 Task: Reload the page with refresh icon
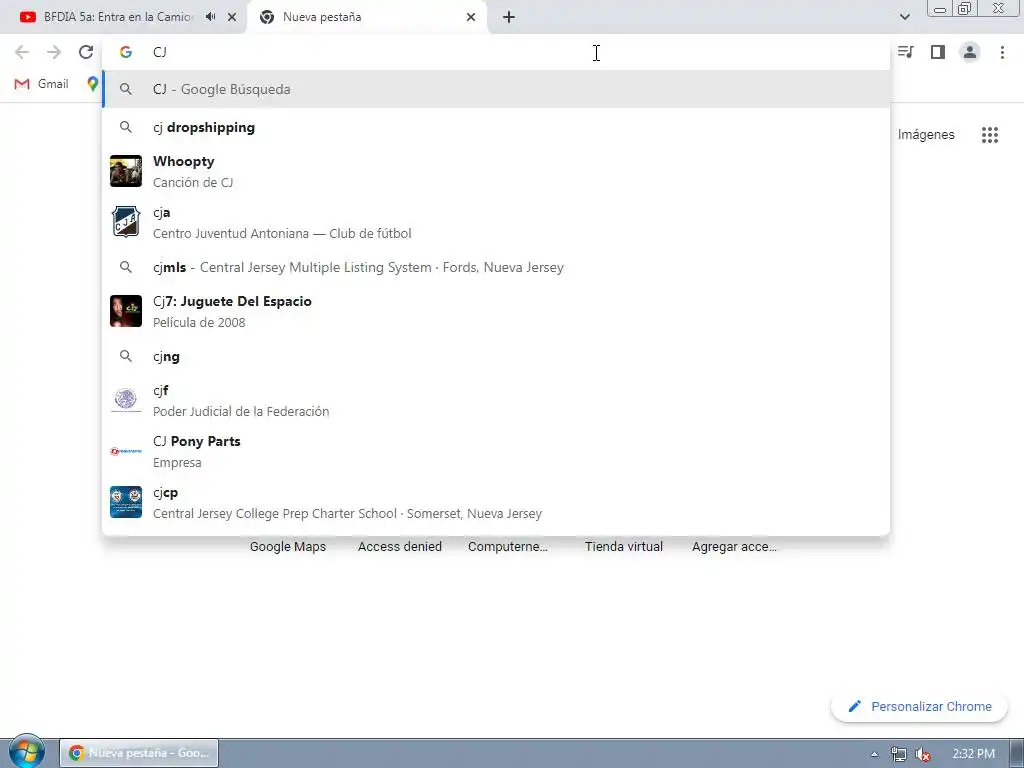pyautogui.click(x=86, y=52)
